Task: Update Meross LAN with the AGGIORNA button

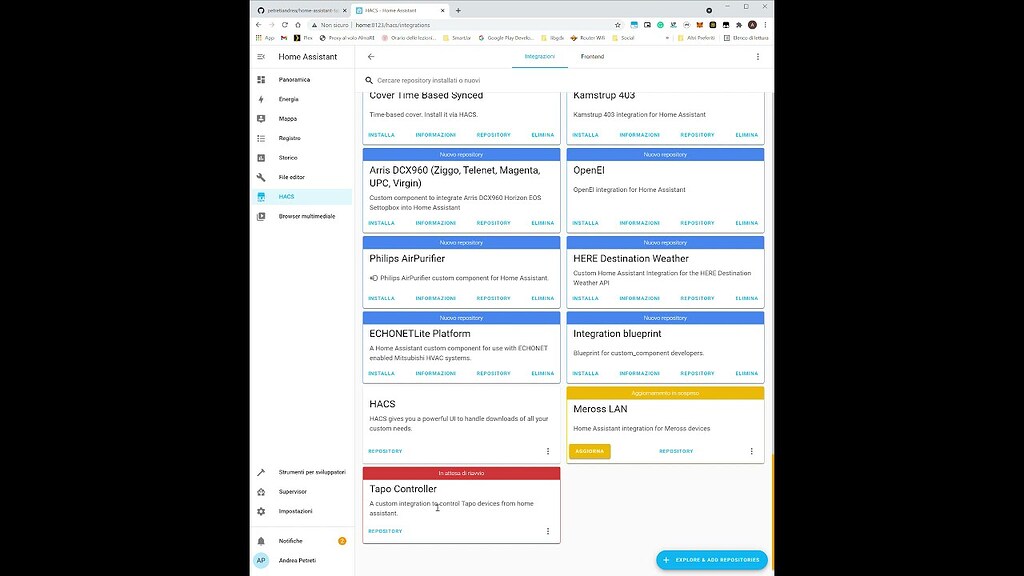Action: pos(590,451)
